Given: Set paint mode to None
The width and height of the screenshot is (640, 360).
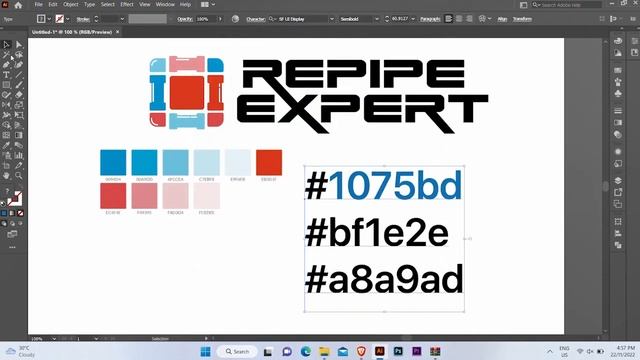Looking at the screenshot, I should (20, 213).
